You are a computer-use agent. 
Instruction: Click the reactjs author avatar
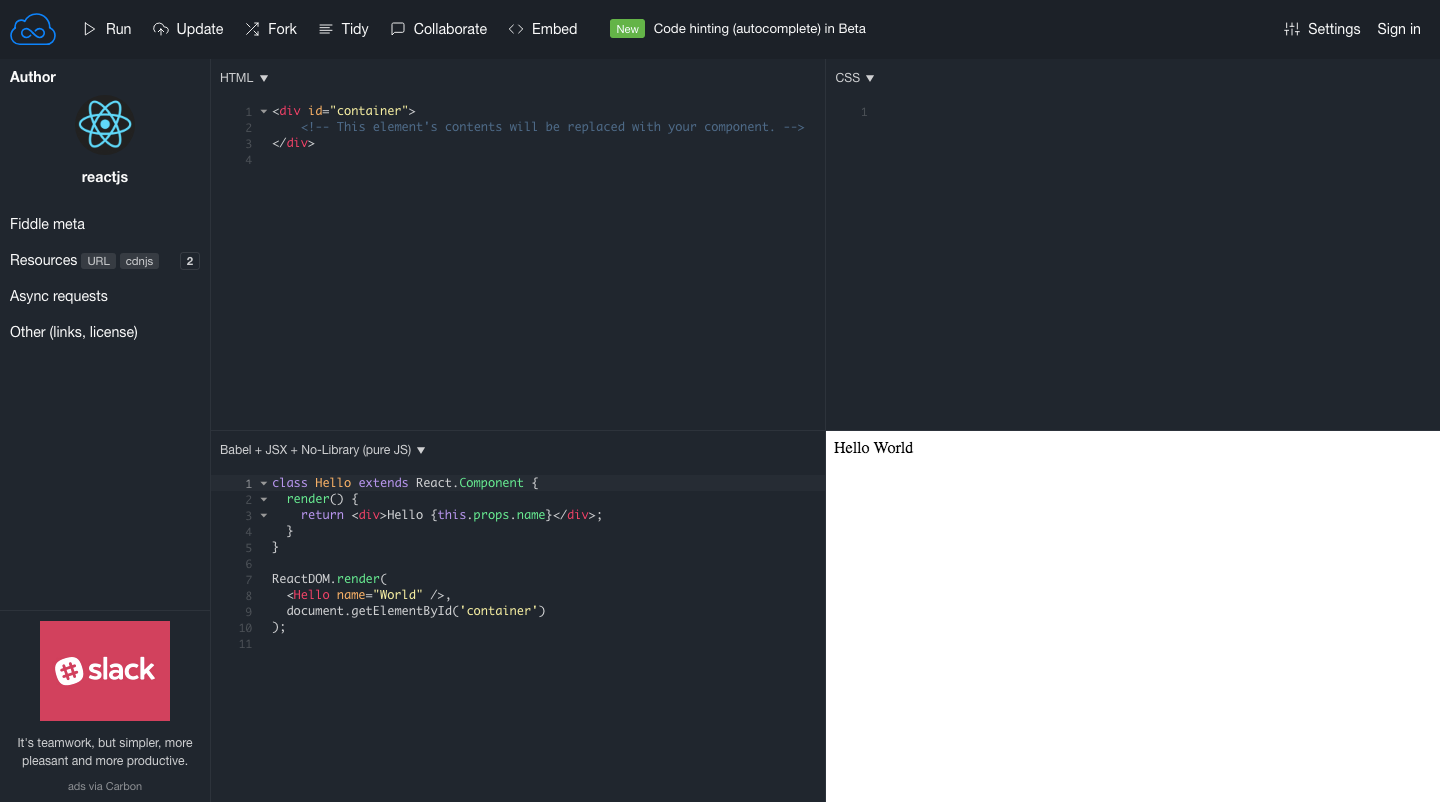(104, 124)
